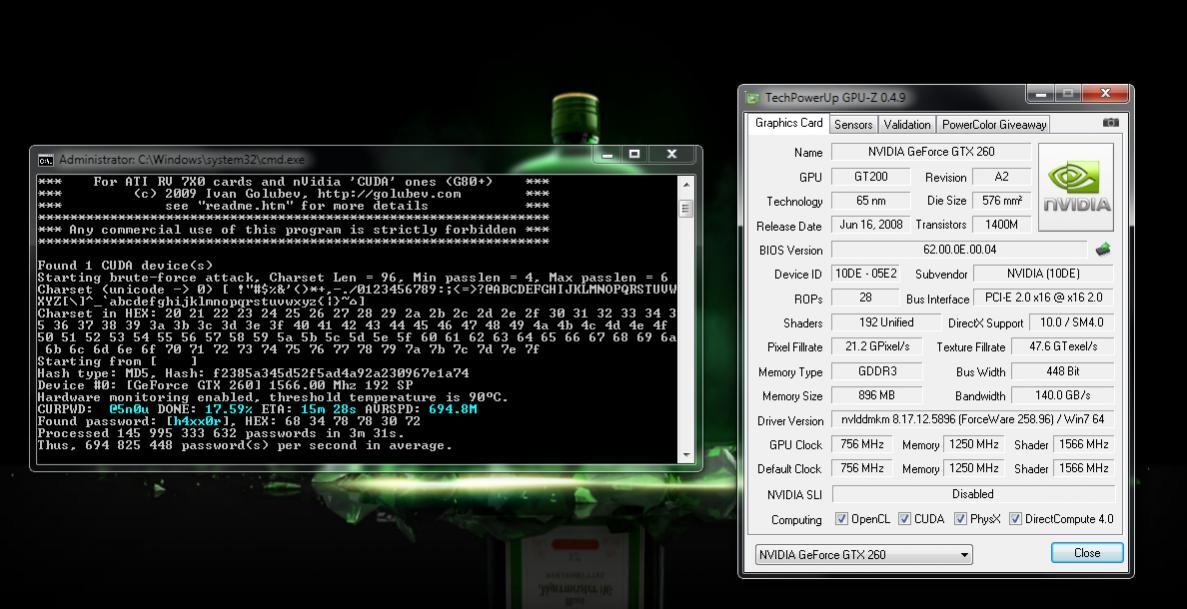Click the cmd vertical scrollbar thumb
The height and width of the screenshot is (609, 1187).
coord(687,208)
